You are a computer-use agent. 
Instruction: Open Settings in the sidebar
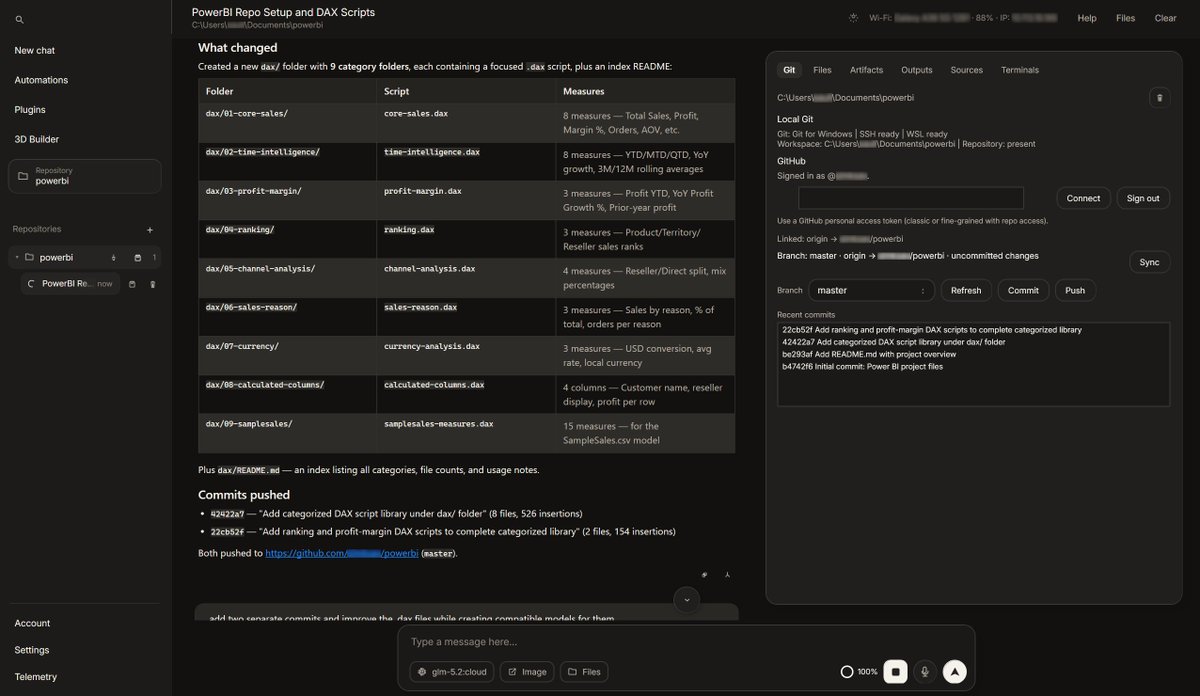click(31, 650)
